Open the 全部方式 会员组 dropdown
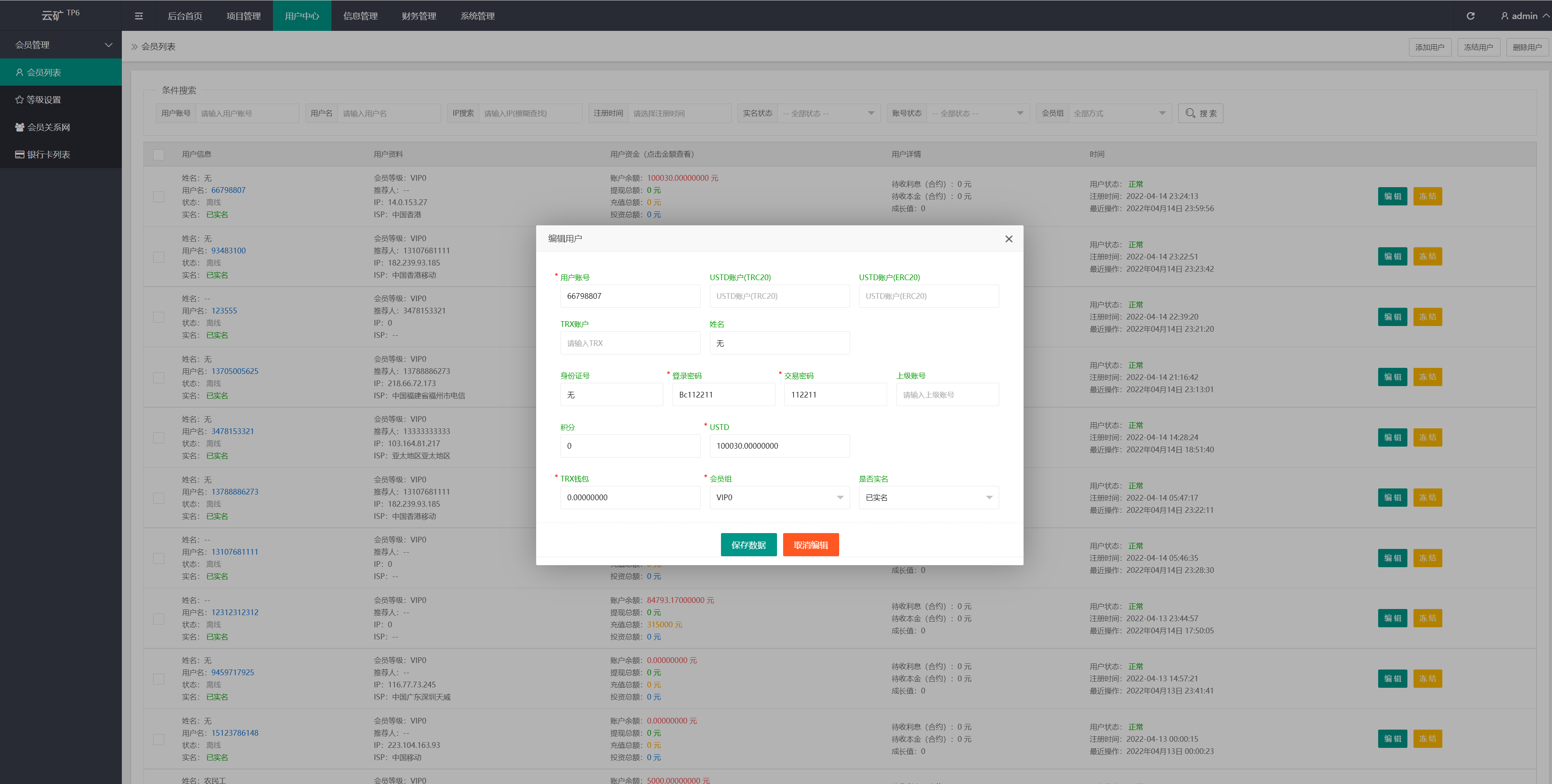Viewport: 1552px width, 784px height. [x=1119, y=113]
